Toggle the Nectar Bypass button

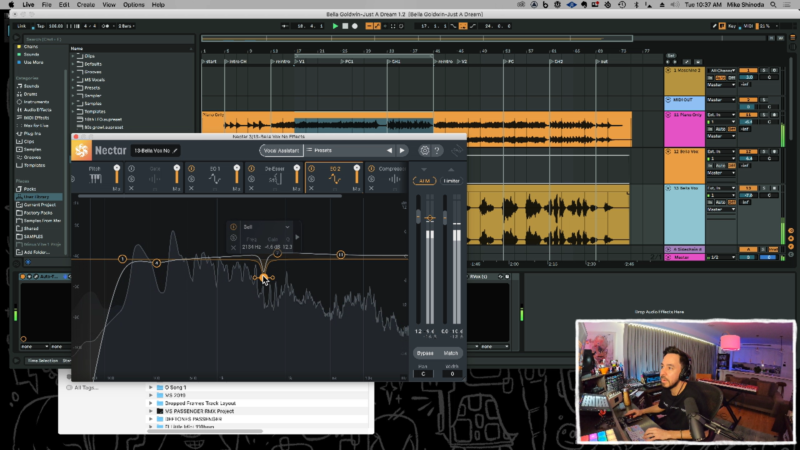click(424, 353)
